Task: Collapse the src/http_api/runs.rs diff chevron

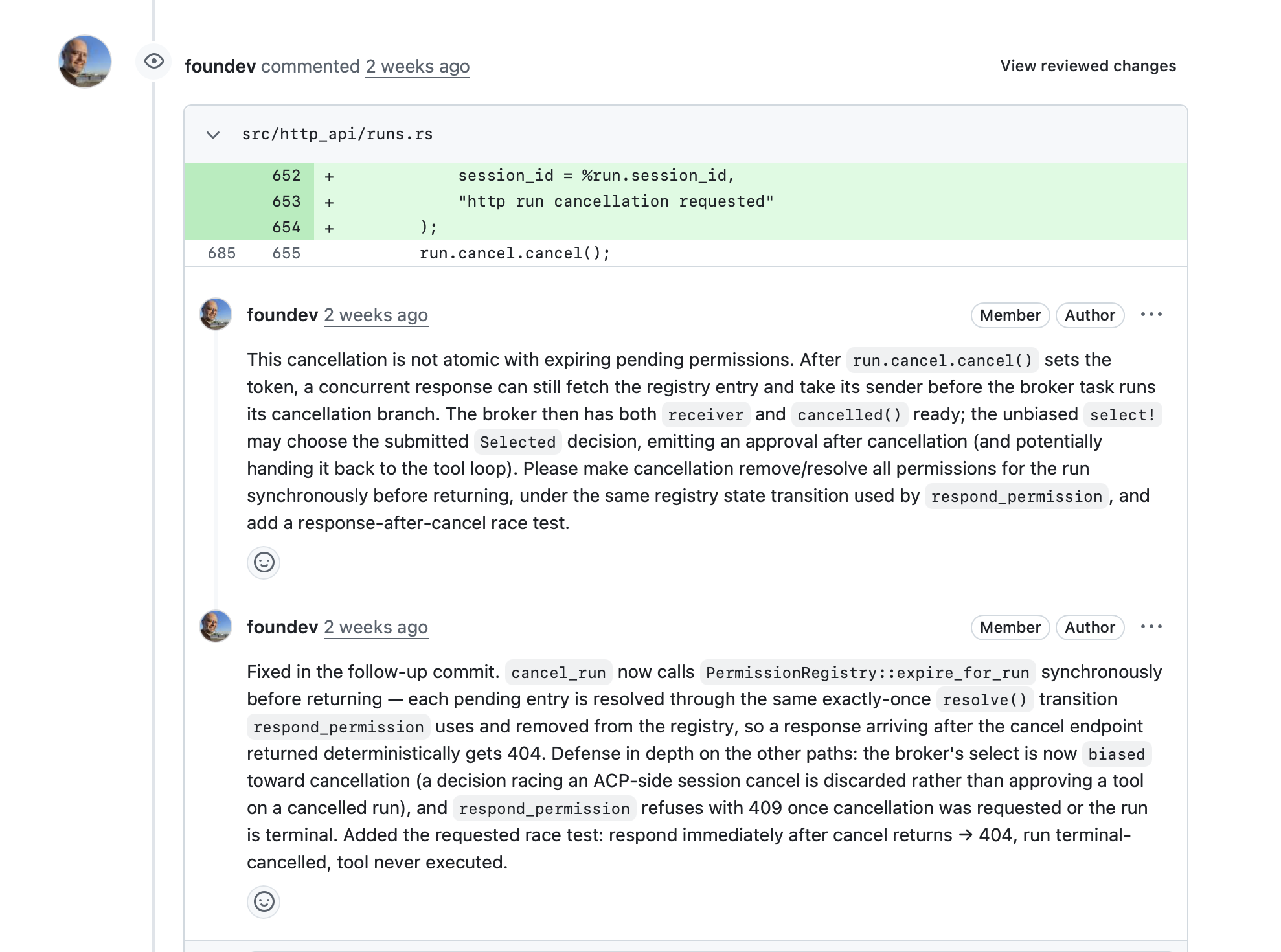Action: click(x=213, y=135)
